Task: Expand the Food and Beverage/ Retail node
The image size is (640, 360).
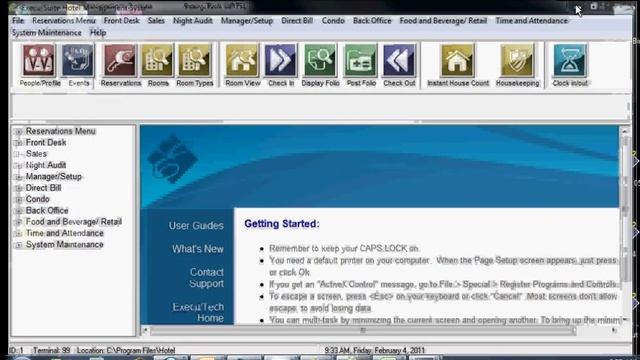Action: pyautogui.click(x=18, y=222)
